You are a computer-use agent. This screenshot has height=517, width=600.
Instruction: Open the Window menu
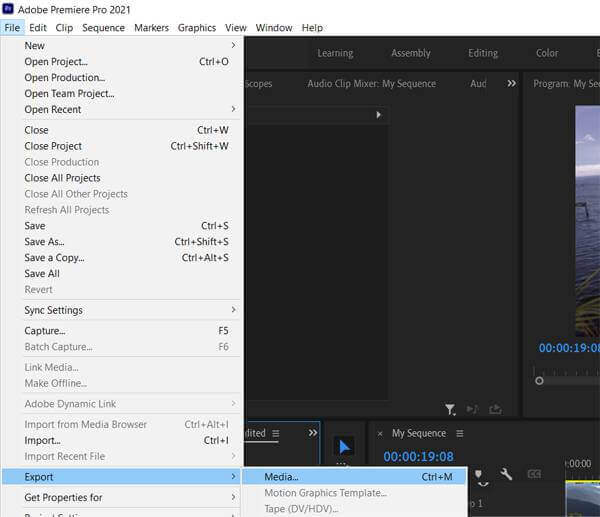click(274, 28)
